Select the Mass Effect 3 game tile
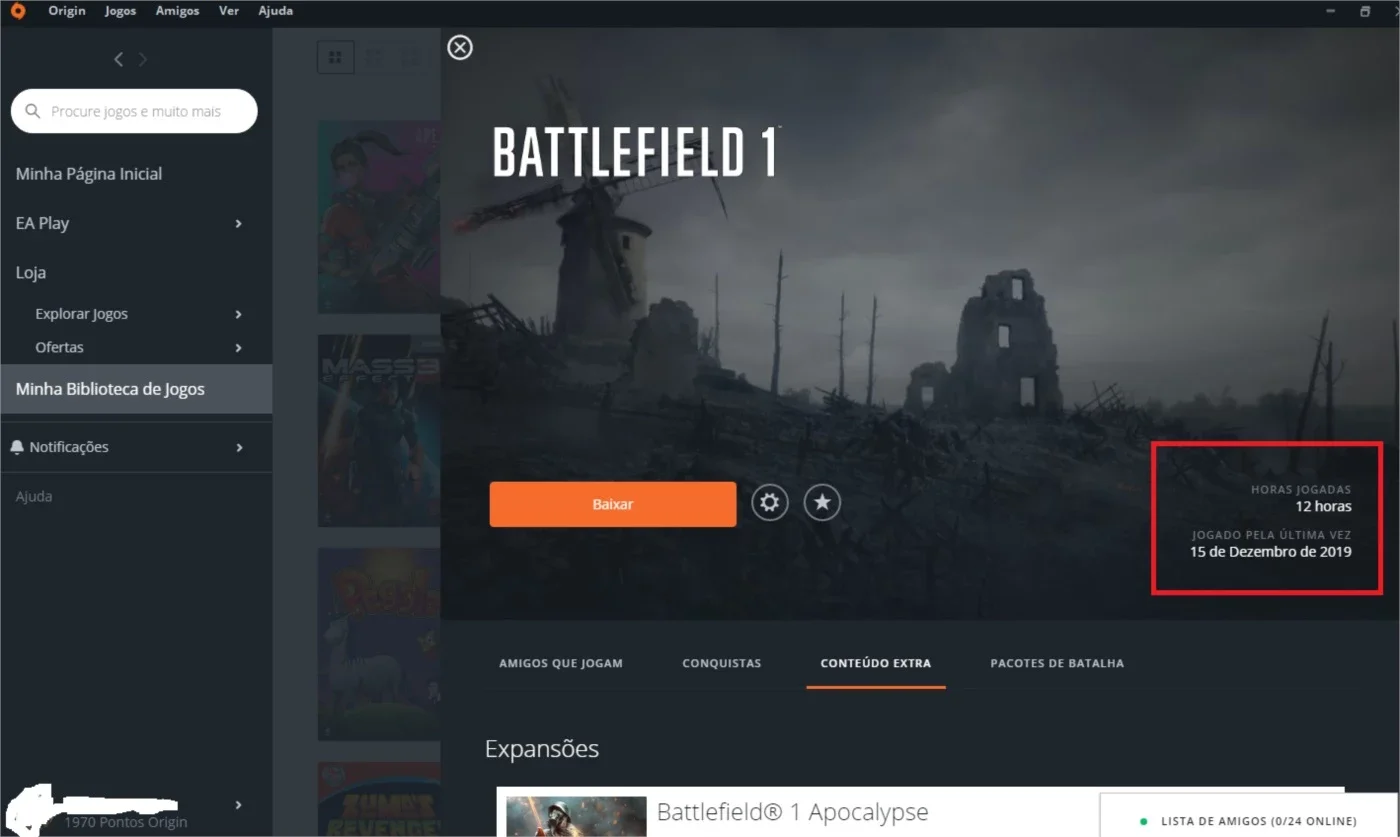This screenshot has width=1400, height=837. (x=379, y=430)
